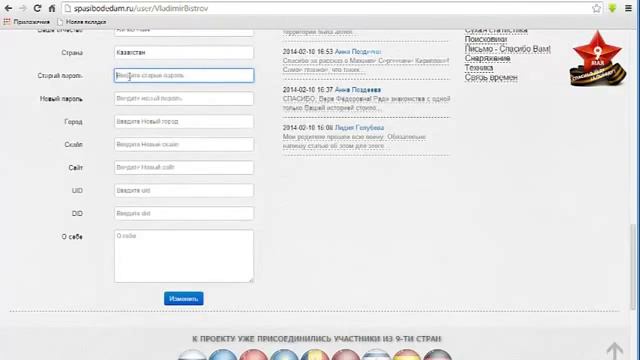Bookmark this page with the star icon

coord(596,8)
